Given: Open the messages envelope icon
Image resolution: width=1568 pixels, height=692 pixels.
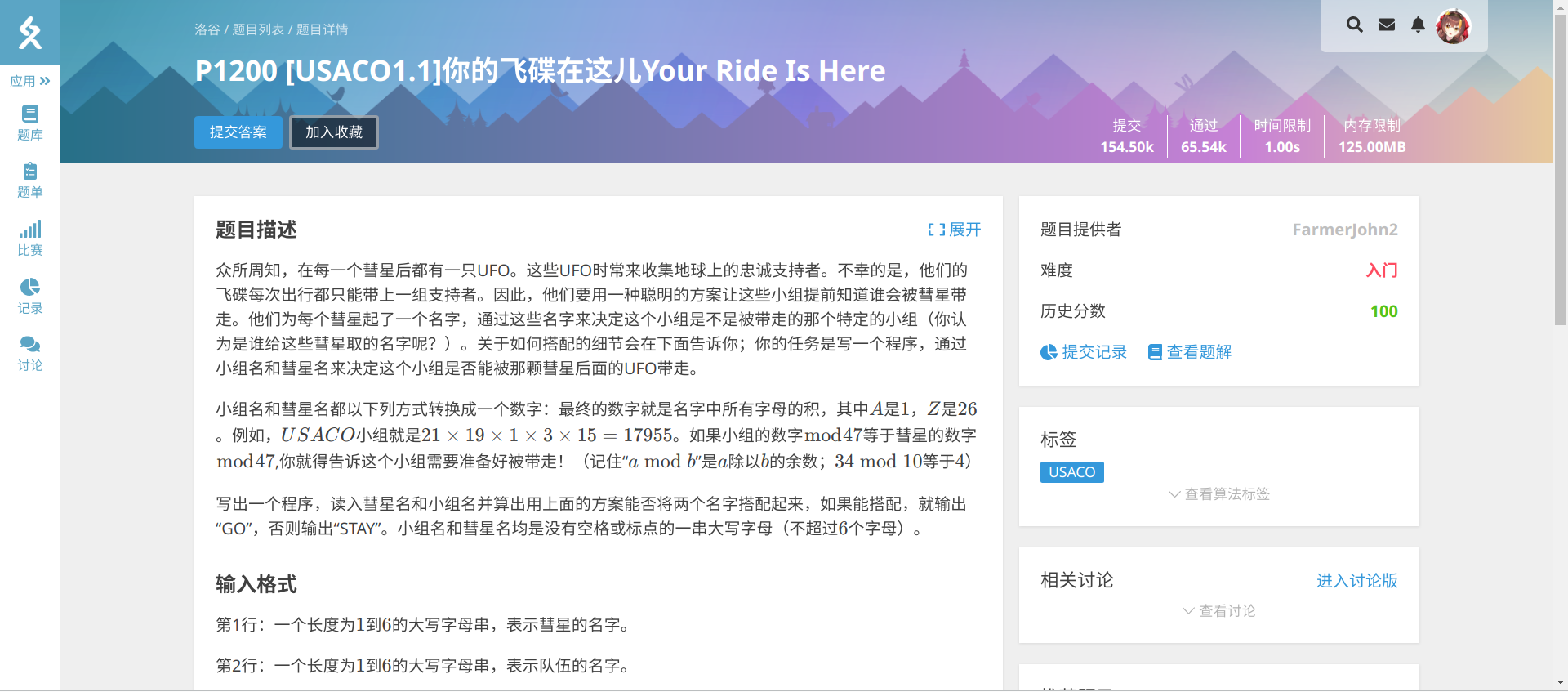Looking at the screenshot, I should [x=1387, y=25].
